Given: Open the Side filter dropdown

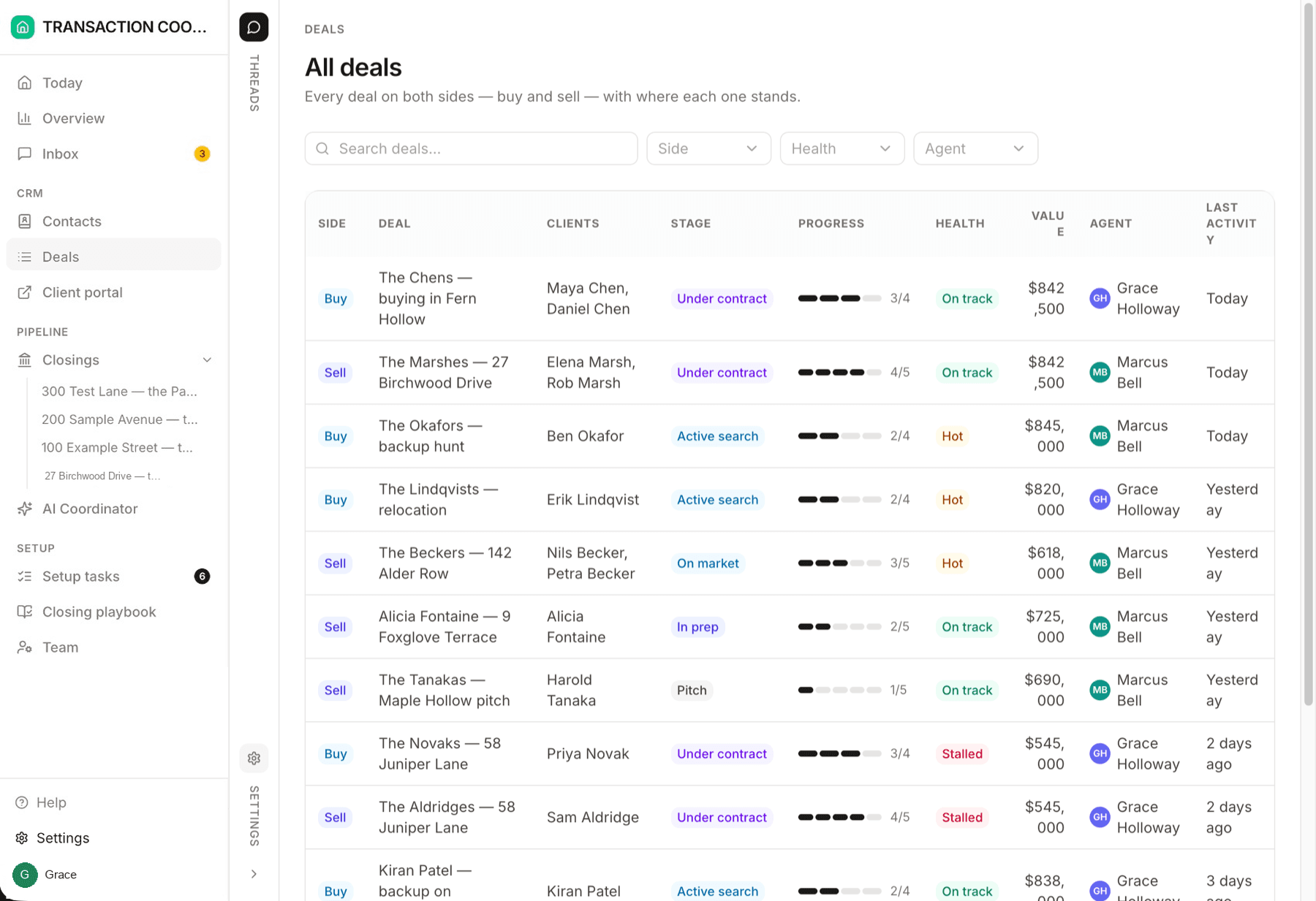Looking at the screenshot, I should click(708, 148).
